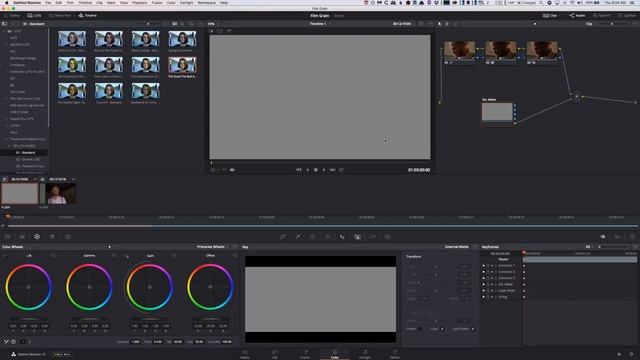Stop viewer playback

coord(316,170)
